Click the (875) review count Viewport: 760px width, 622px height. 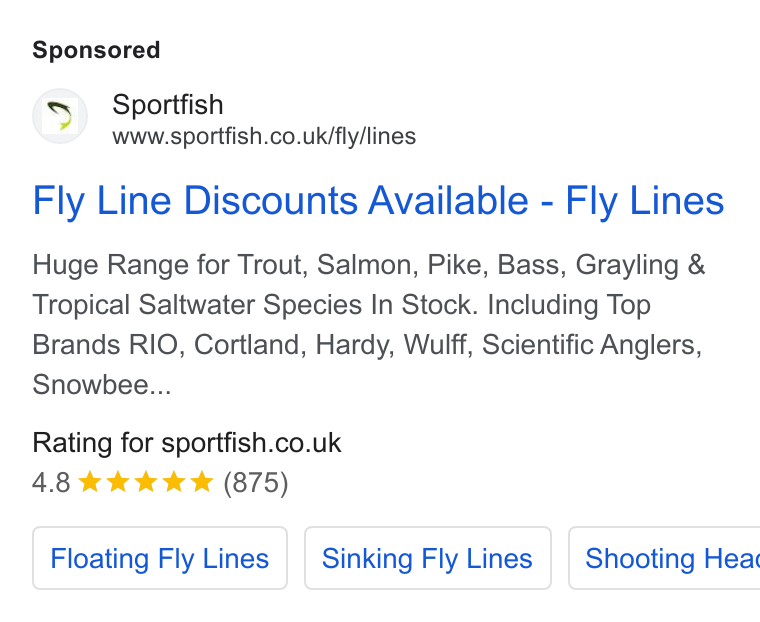pyautogui.click(x=256, y=483)
